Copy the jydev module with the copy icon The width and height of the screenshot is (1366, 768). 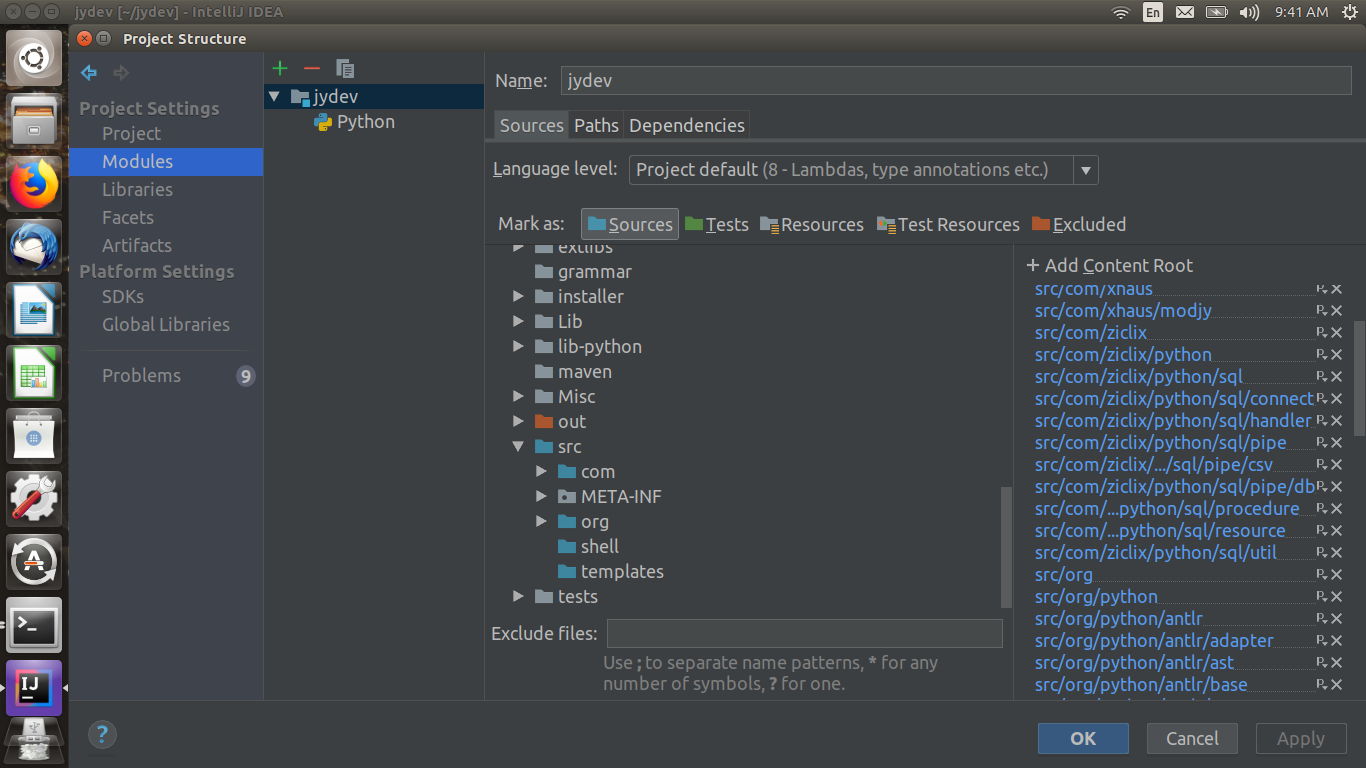point(344,69)
